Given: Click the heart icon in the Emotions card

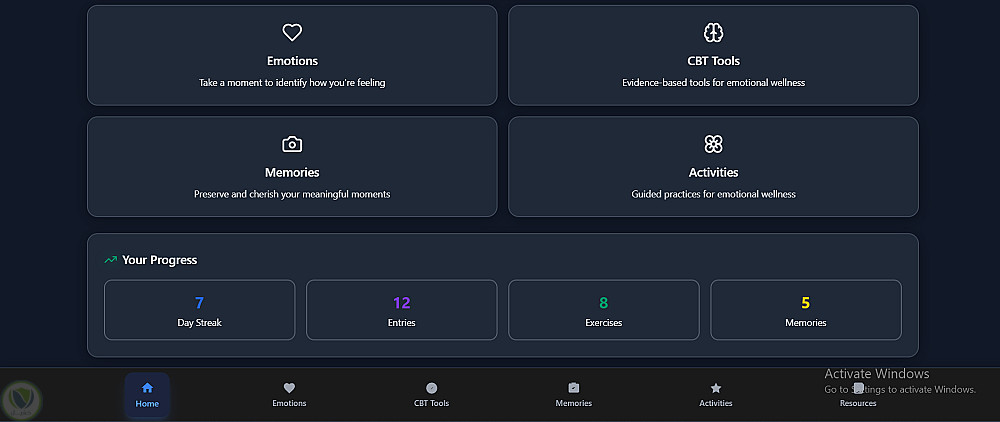Looking at the screenshot, I should click(x=292, y=33).
